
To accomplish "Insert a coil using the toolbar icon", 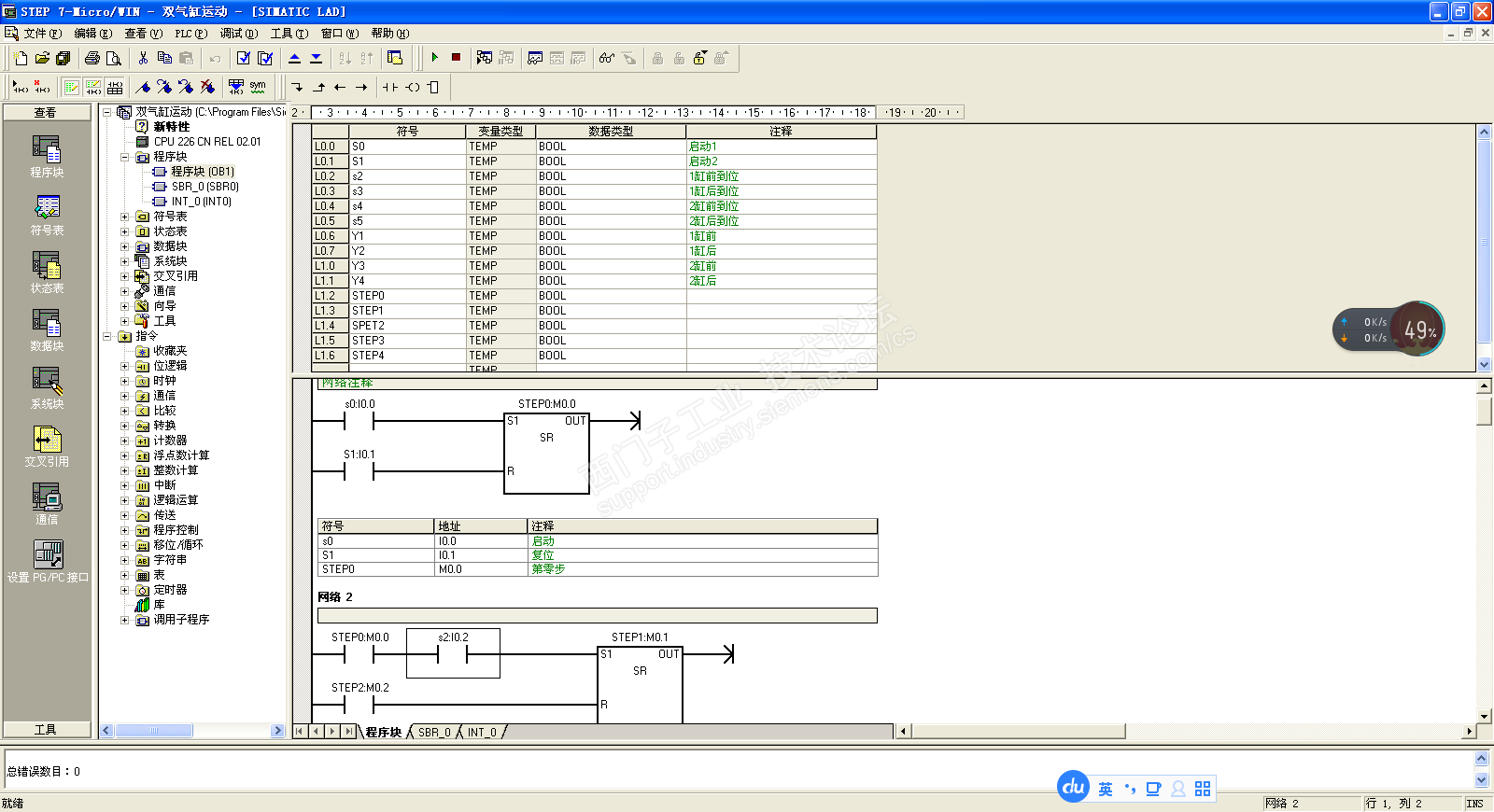I will click(x=412, y=88).
